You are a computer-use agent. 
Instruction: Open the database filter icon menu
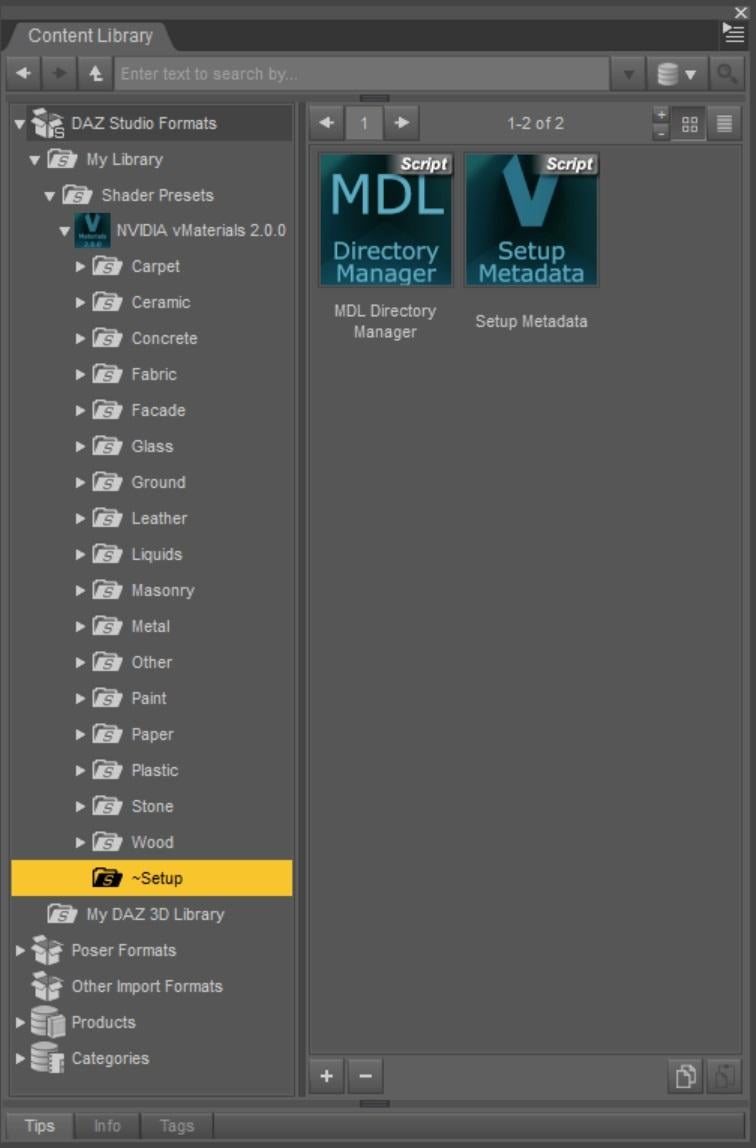point(676,74)
